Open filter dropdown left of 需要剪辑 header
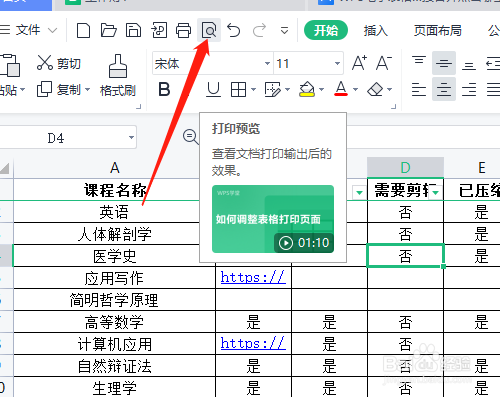Viewport: 500px width, 397px height. pyautogui.click(x=359, y=193)
